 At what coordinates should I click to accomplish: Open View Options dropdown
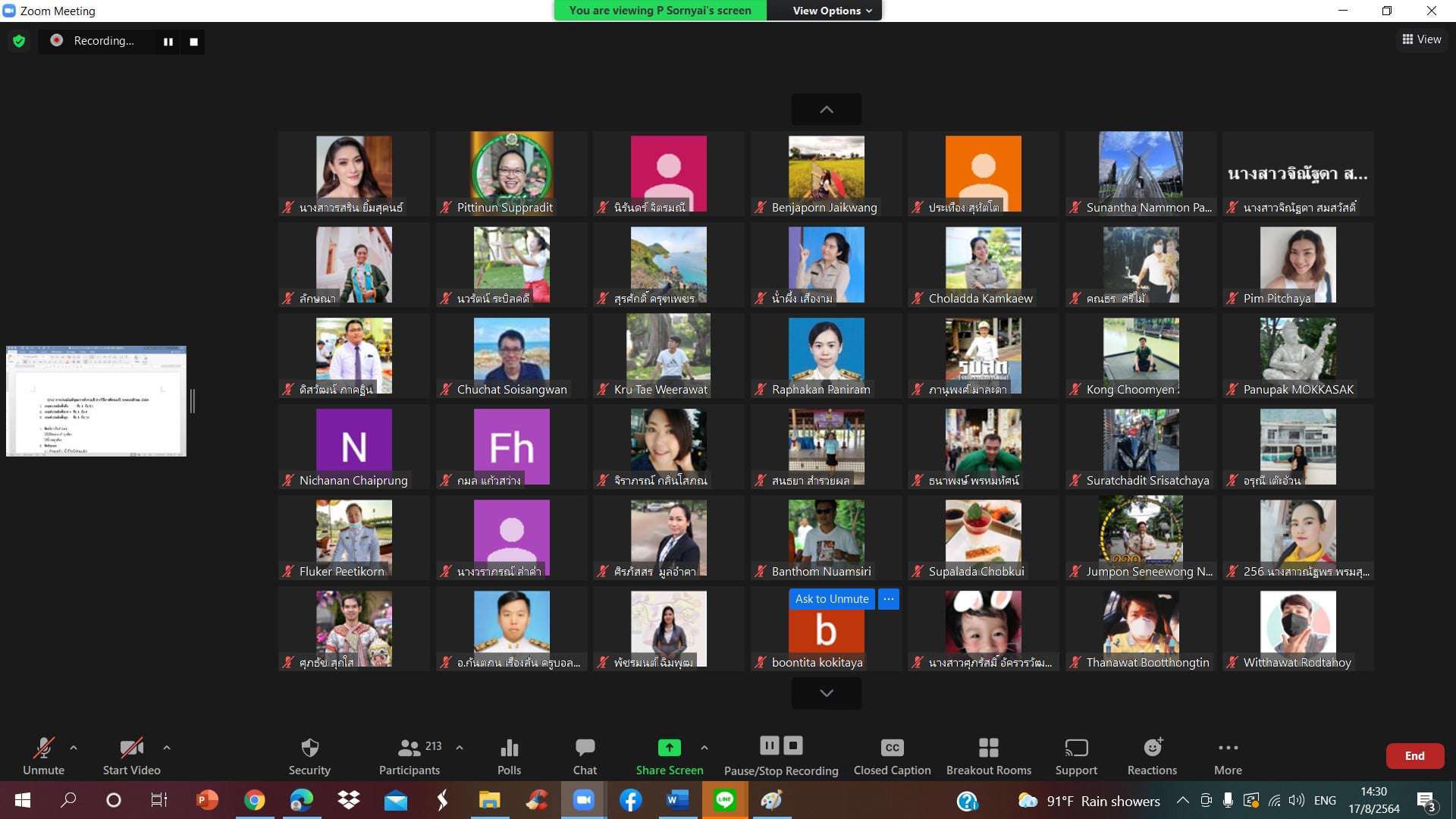(x=832, y=11)
